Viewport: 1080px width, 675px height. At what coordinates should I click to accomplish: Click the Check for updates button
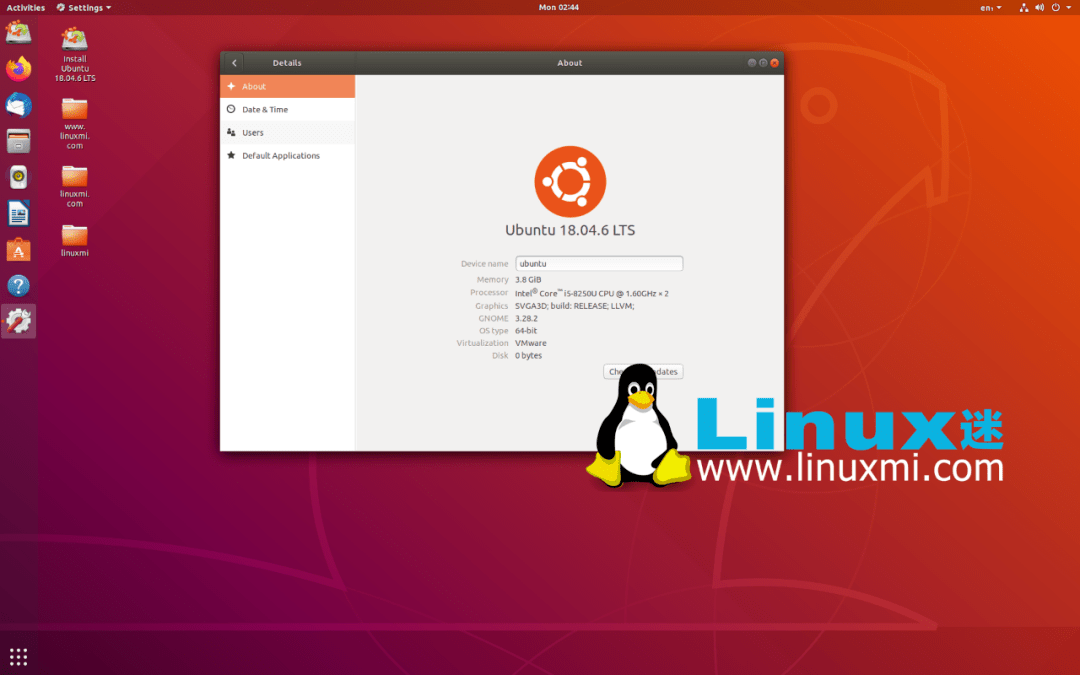[643, 371]
